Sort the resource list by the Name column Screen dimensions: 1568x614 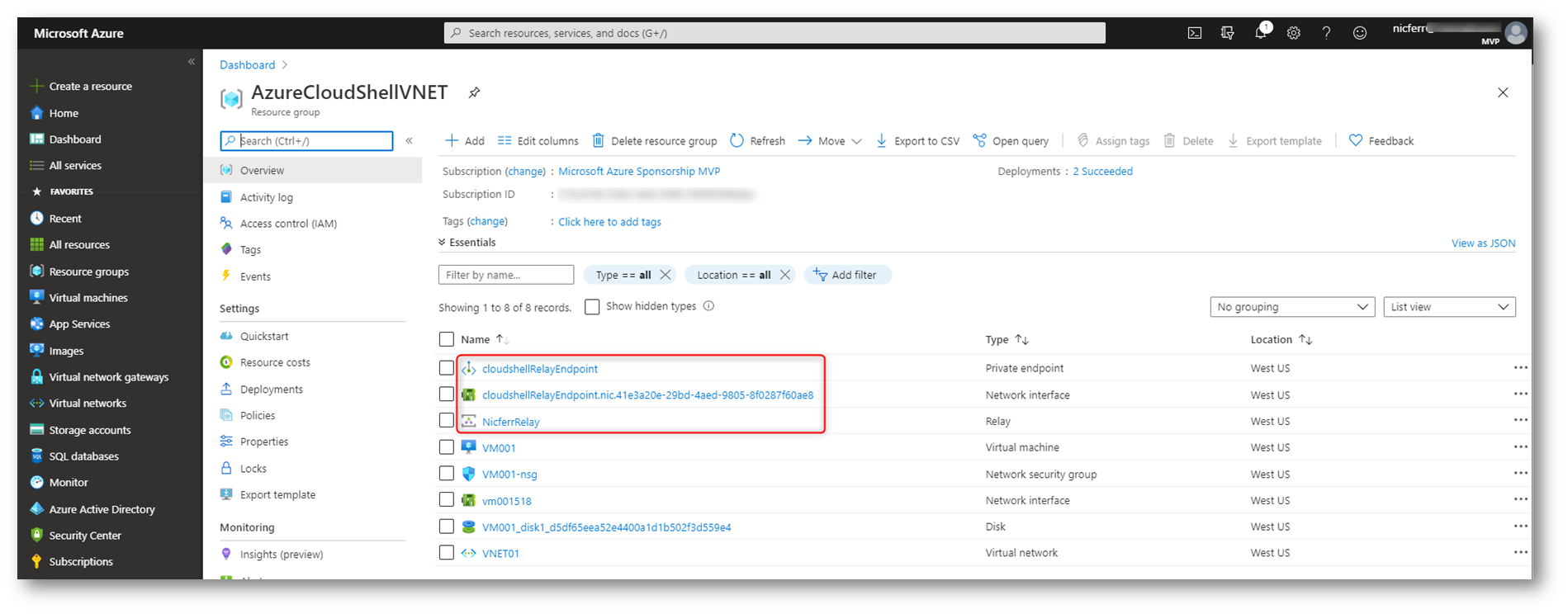(x=485, y=339)
